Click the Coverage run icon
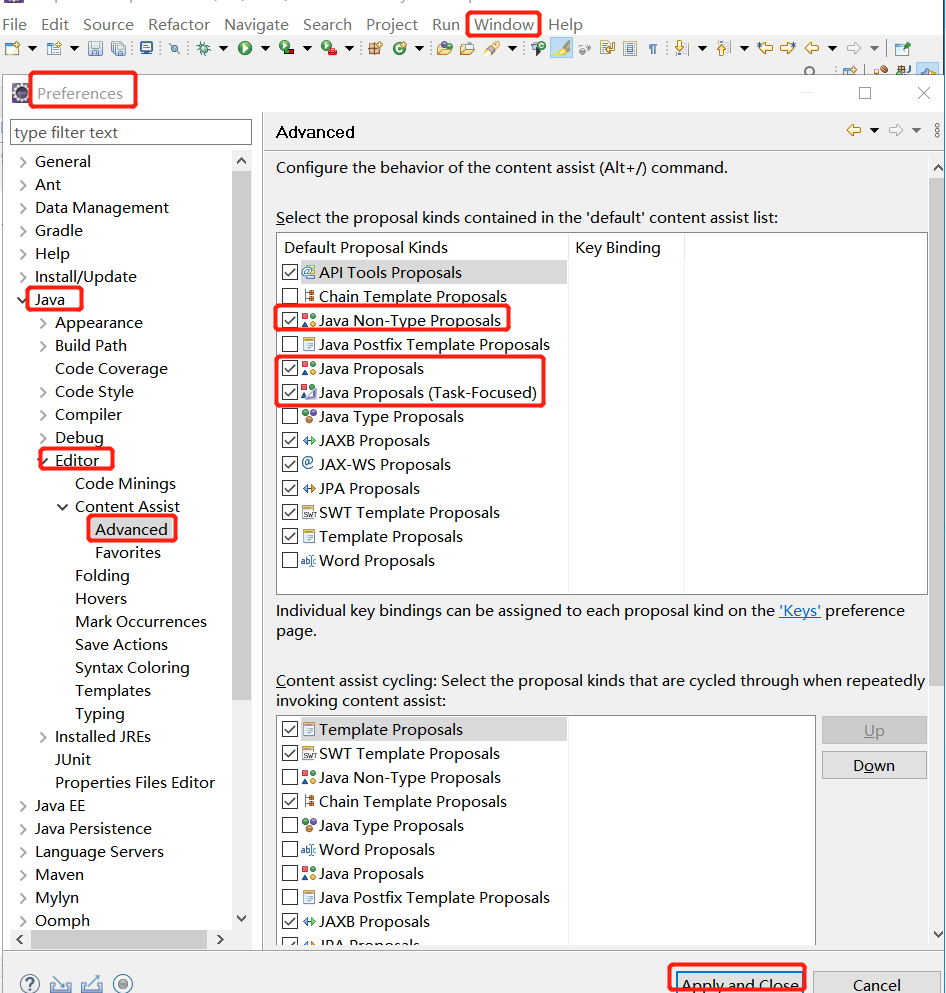This screenshot has width=946, height=993. tap(286, 48)
